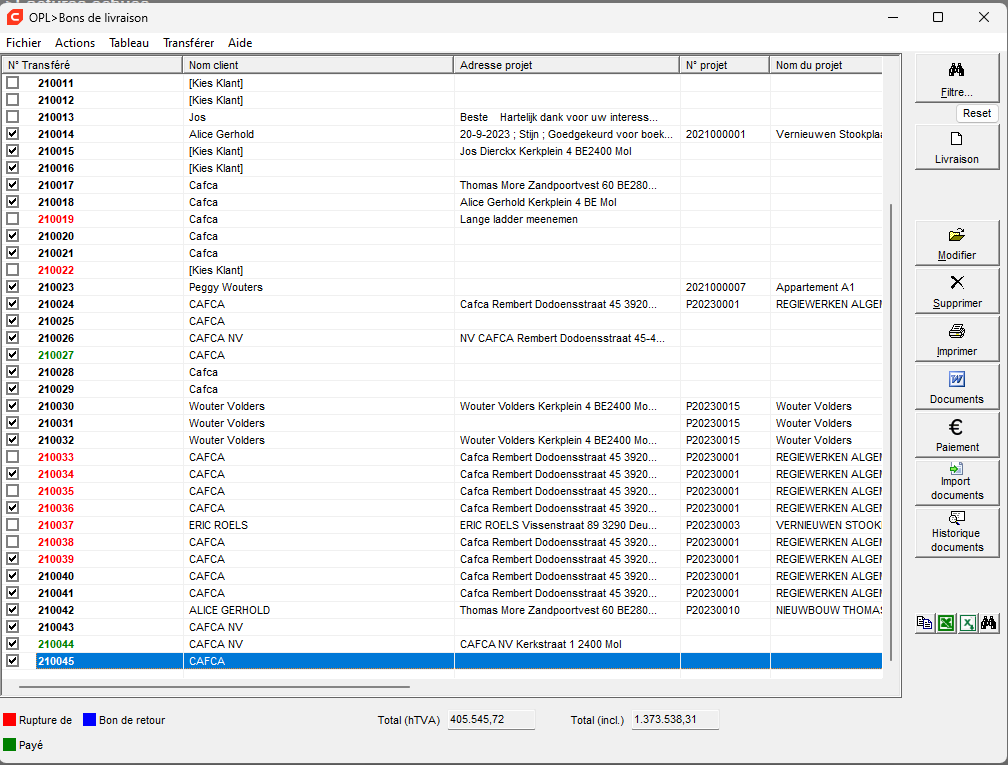1008x765 pixels.
Task: Click the Total (incl.) field
Action: 675,720
